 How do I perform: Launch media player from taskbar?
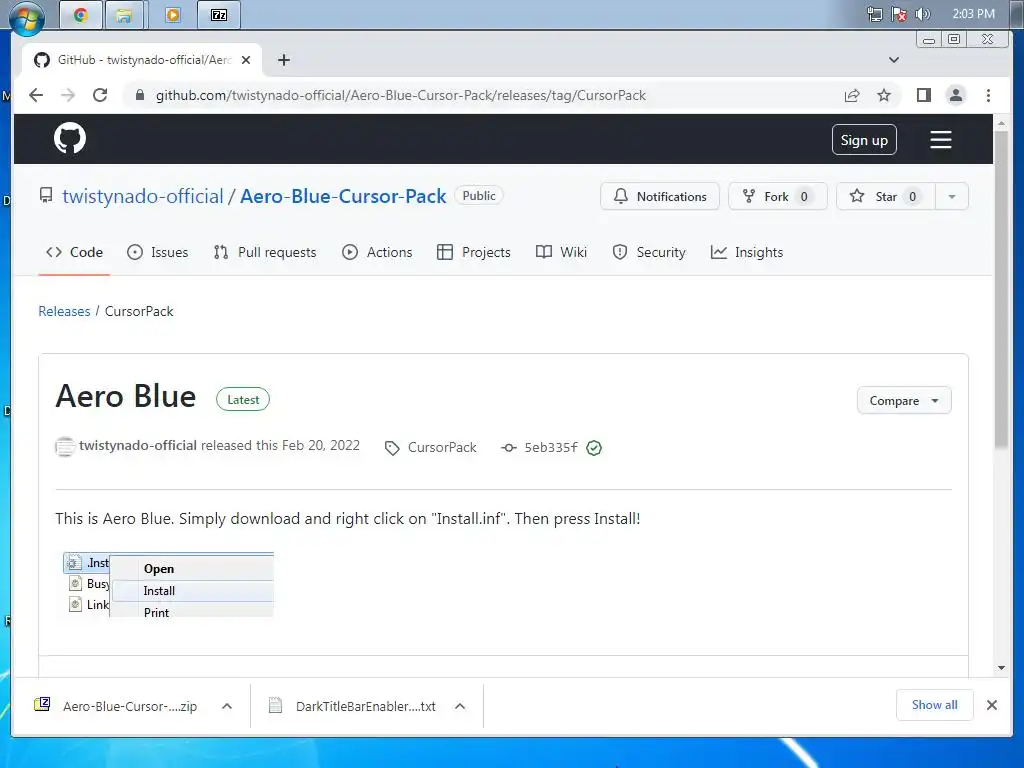tap(172, 15)
